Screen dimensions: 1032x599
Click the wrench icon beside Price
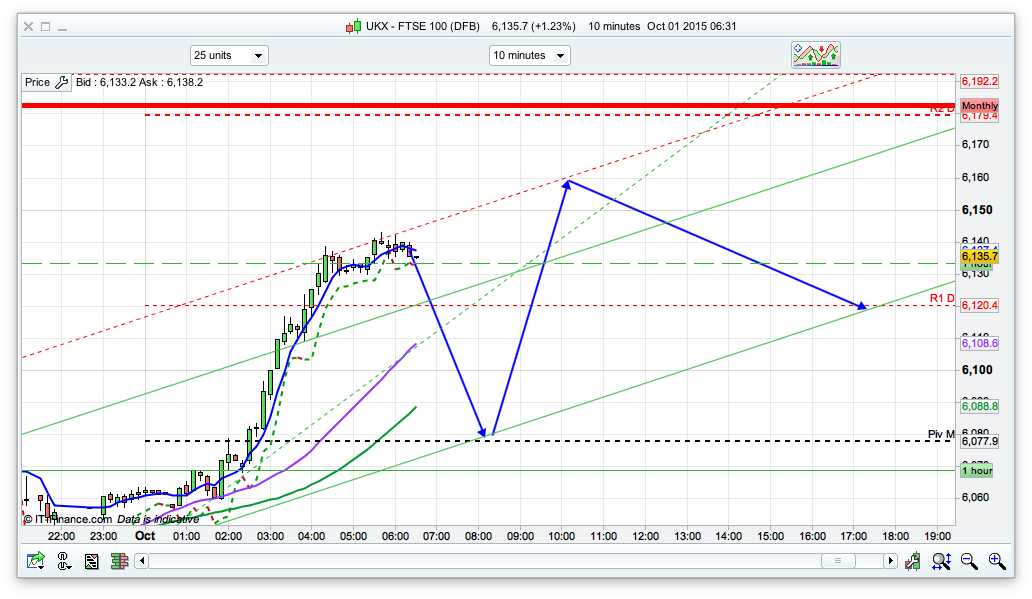tap(61, 83)
